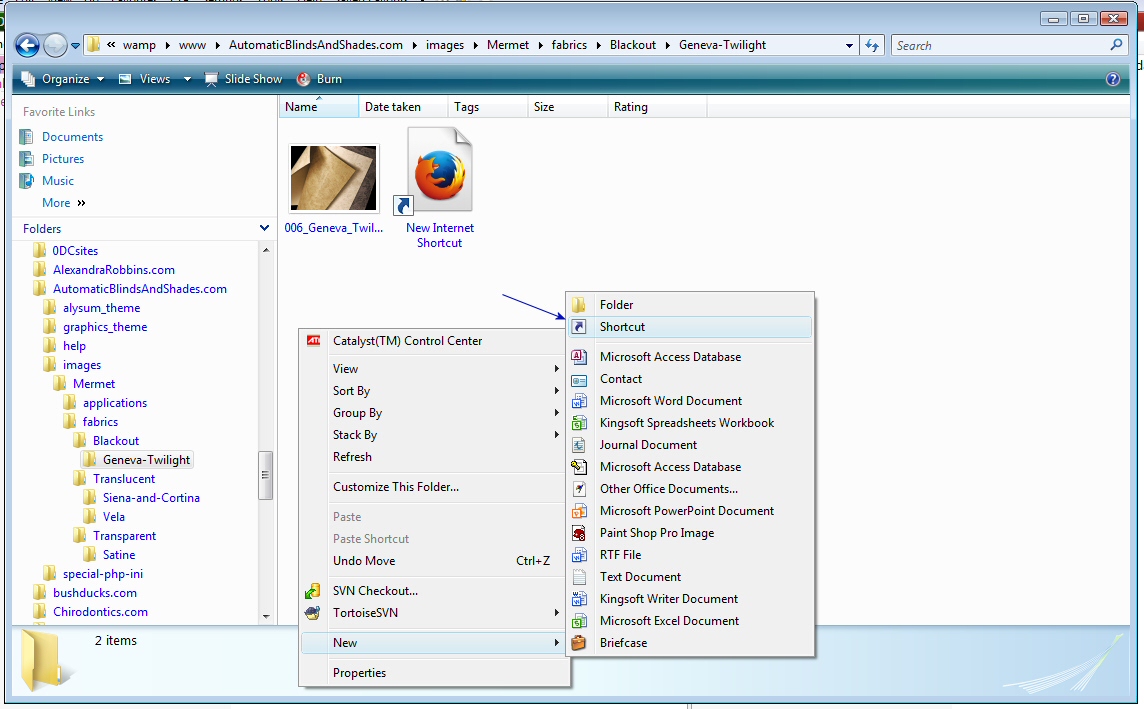Select the Translucent folder in tree
The width and height of the screenshot is (1144, 709).
pyautogui.click(x=124, y=479)
